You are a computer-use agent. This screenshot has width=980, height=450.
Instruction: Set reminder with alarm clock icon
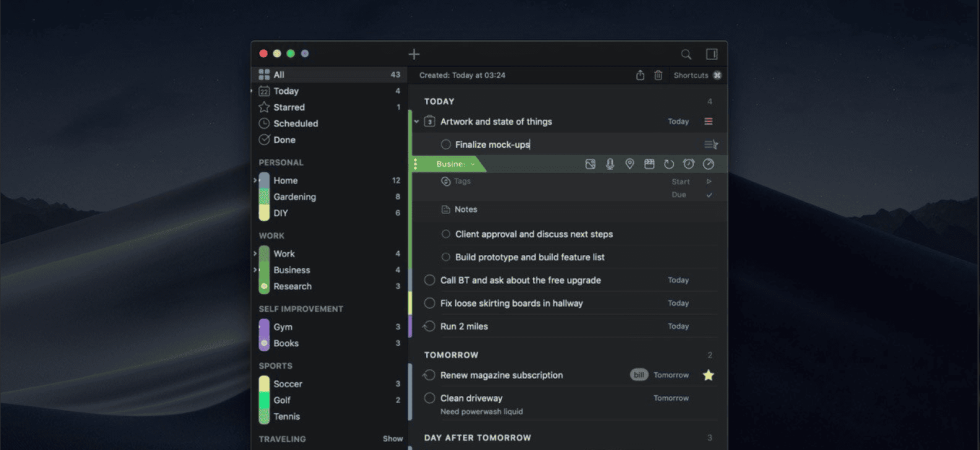coord(689,164)
